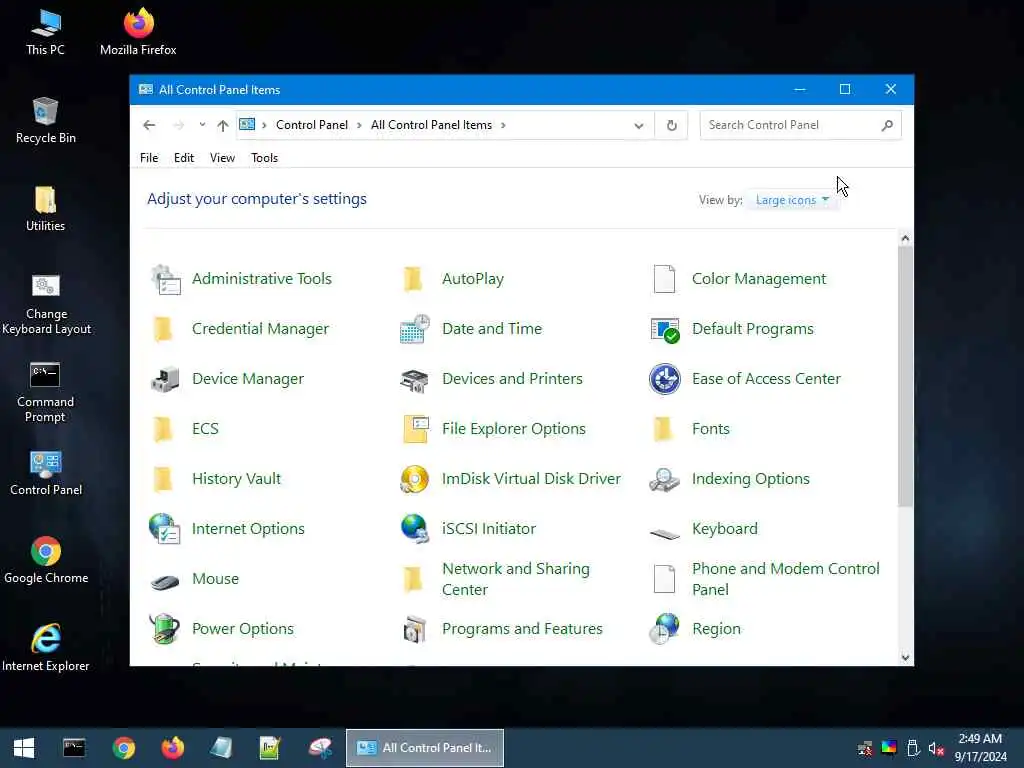Open the Region settings icon
The height and width of the screenshot is (768, 1024).
665,629
